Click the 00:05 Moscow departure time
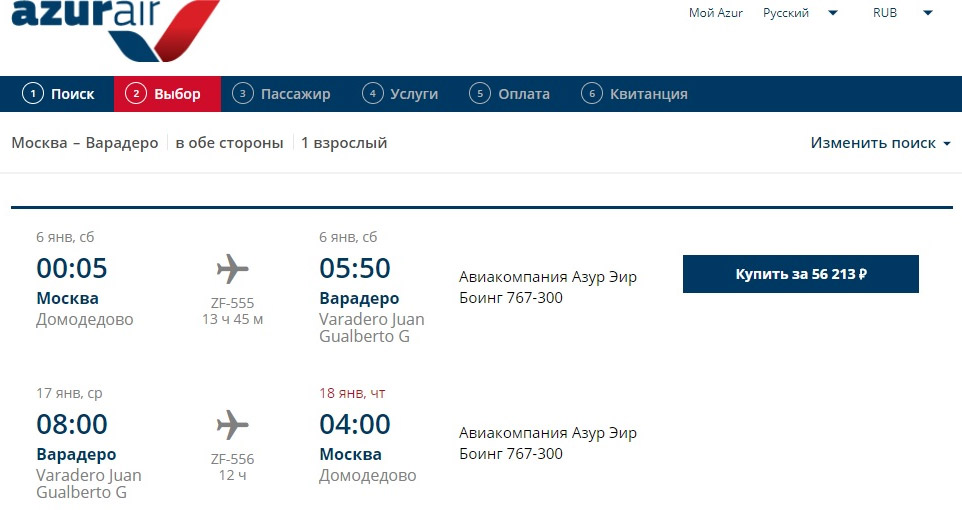The height and width of the screenshot is (510, 962). coord(72,268)
